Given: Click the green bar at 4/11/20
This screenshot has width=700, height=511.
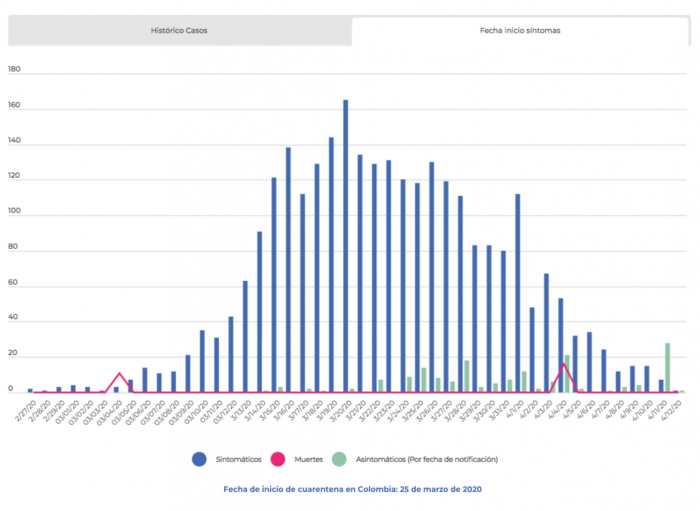Looking at the screenshot, I should click(667, 367).
